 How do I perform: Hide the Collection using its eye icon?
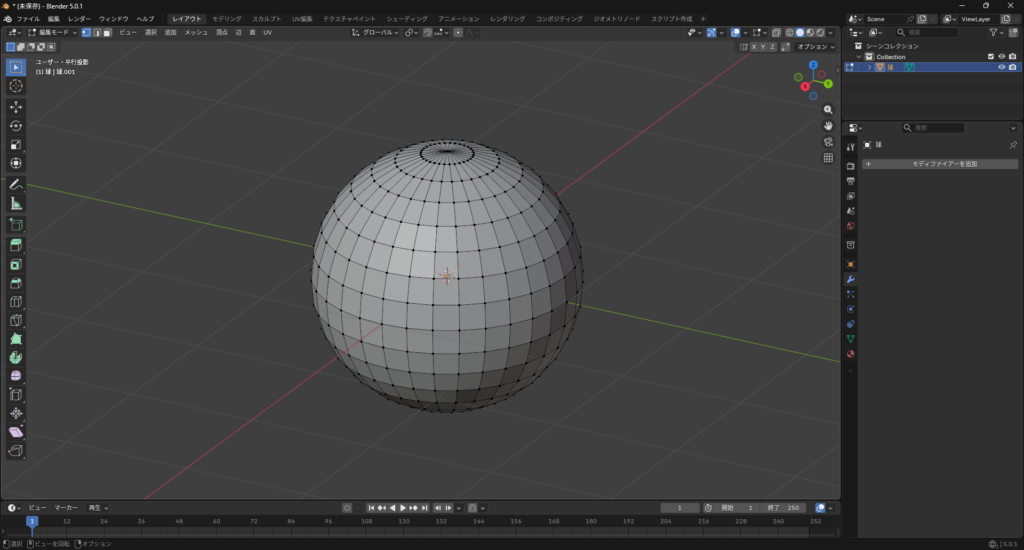coord(1001,56)
